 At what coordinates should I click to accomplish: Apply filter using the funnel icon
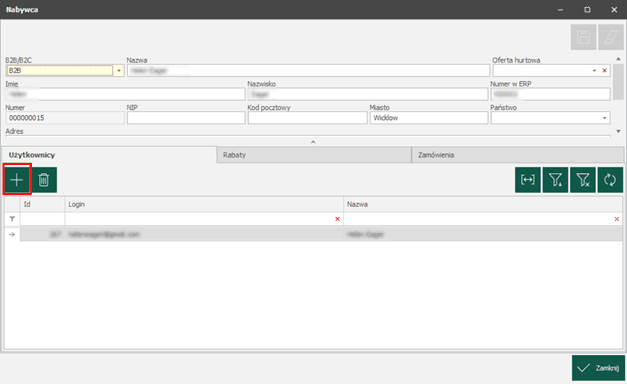coord(555,180)
